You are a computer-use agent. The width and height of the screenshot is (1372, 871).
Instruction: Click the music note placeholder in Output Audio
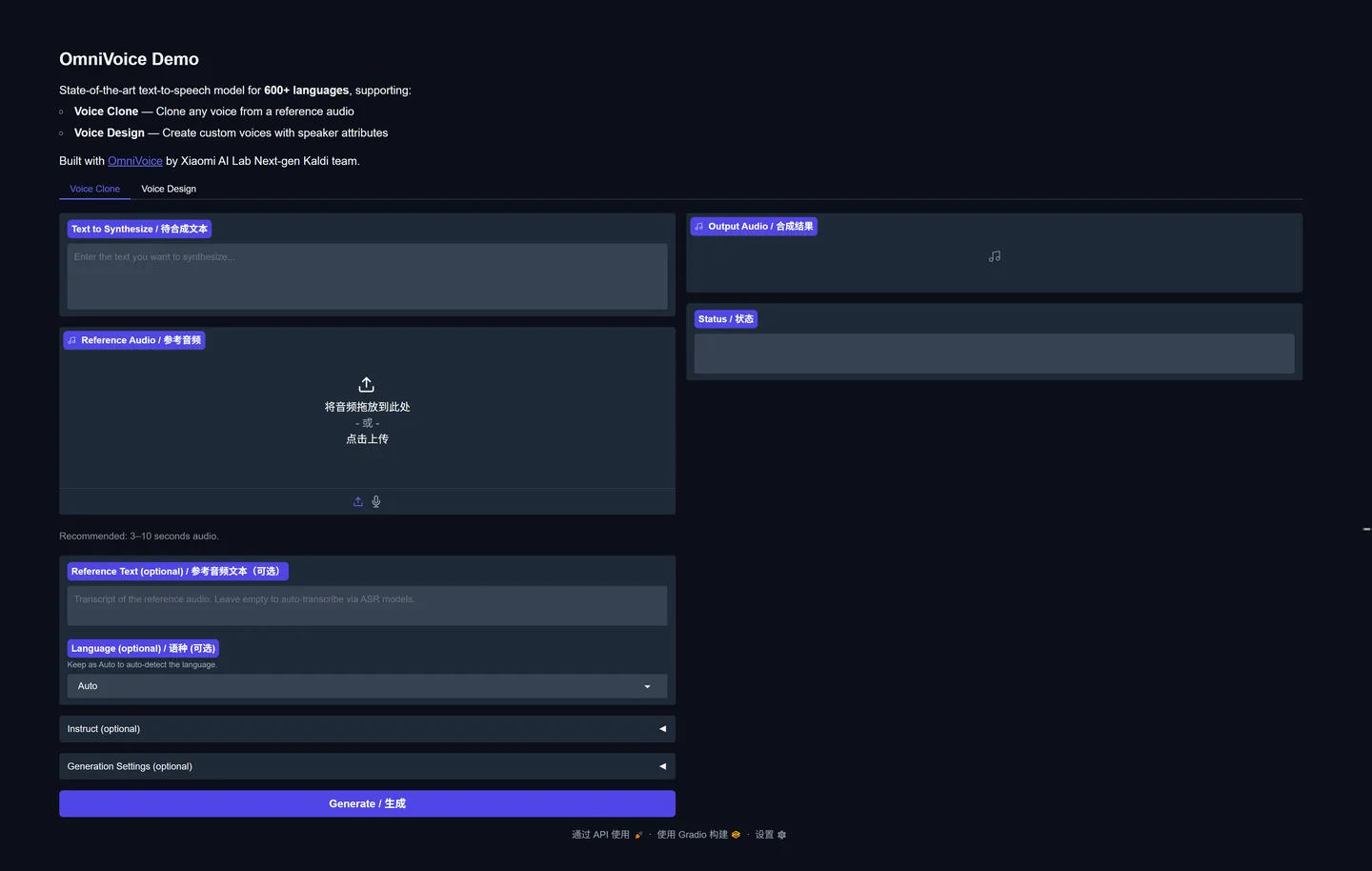pyautogui.click(x=995, y=256)
